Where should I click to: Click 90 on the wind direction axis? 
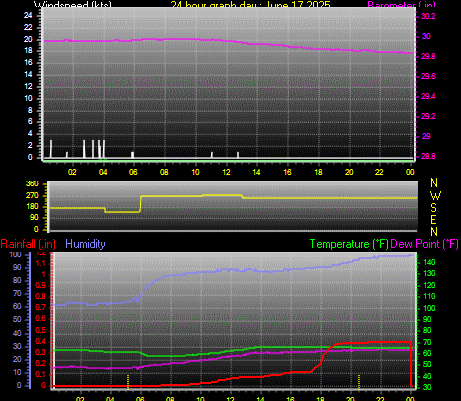34,218
